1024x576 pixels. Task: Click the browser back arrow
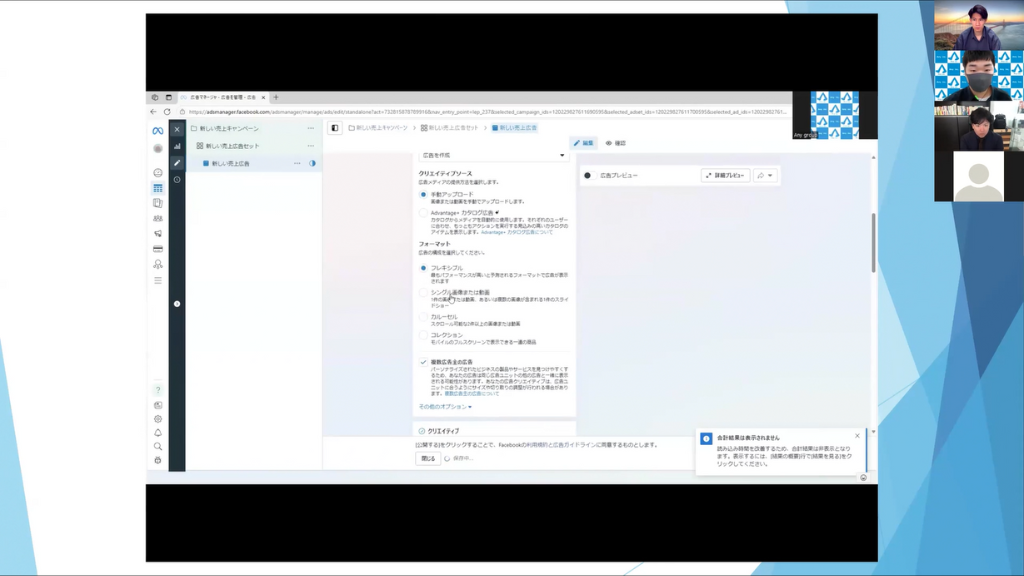tap(153, 112)
